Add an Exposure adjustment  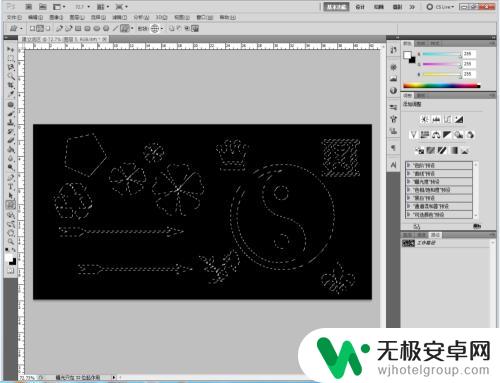tap(459, 119)
